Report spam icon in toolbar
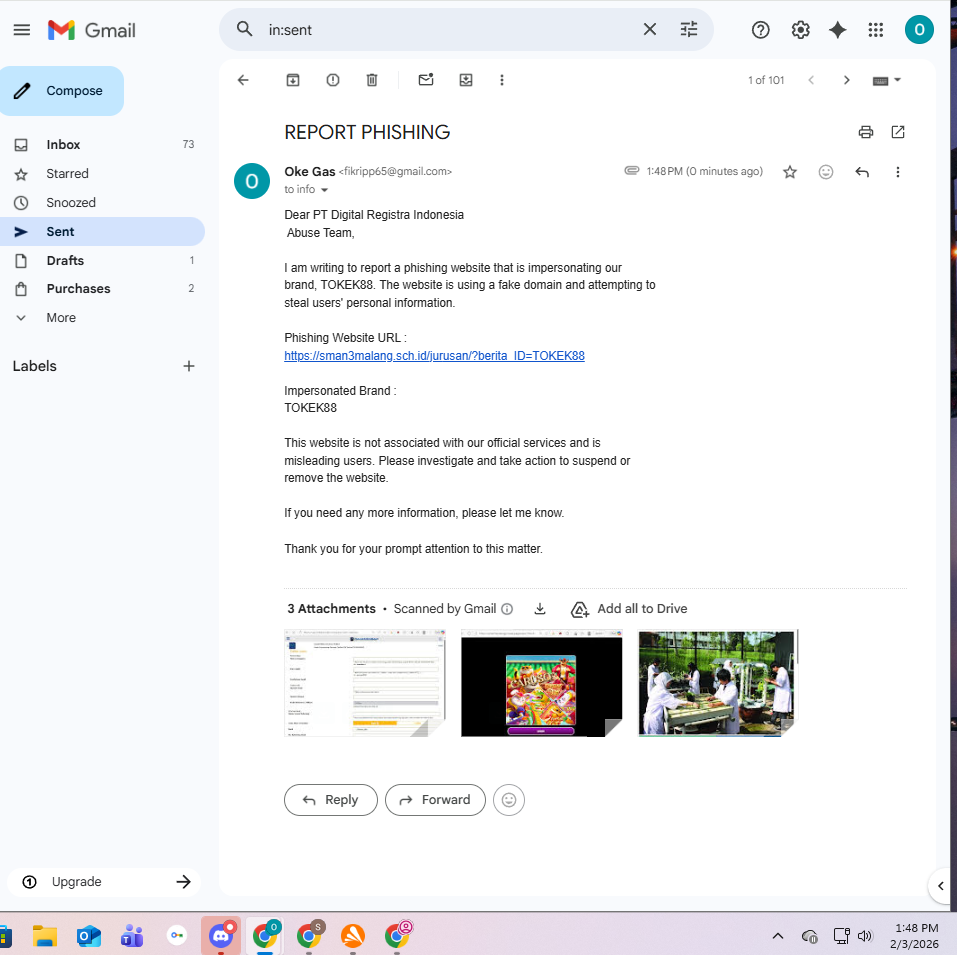 [333, 80]
